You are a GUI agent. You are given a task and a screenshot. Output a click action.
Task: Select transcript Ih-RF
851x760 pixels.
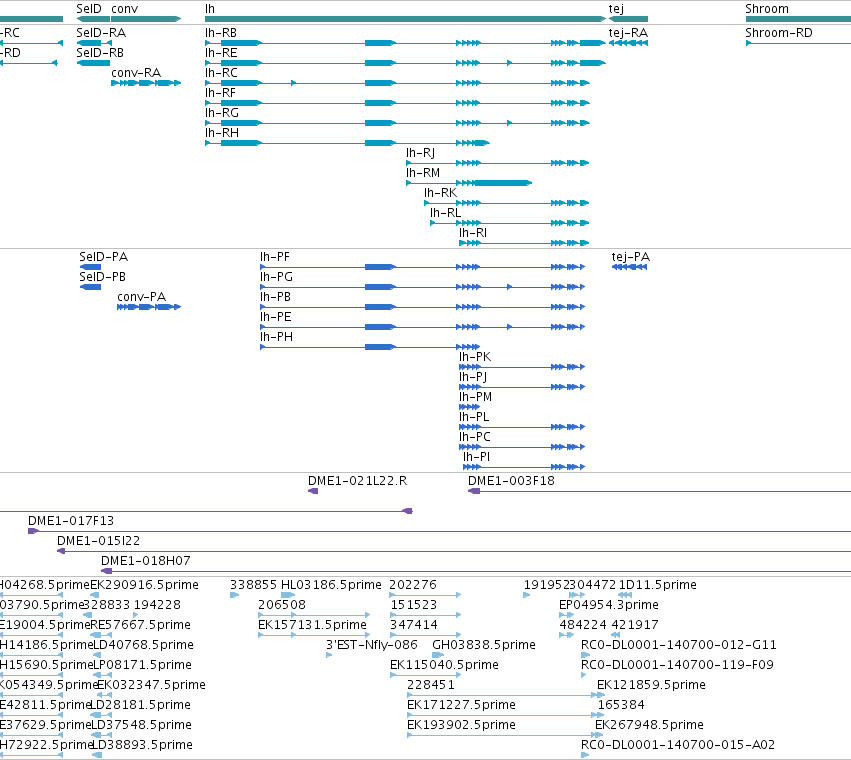tap(397, 103)
